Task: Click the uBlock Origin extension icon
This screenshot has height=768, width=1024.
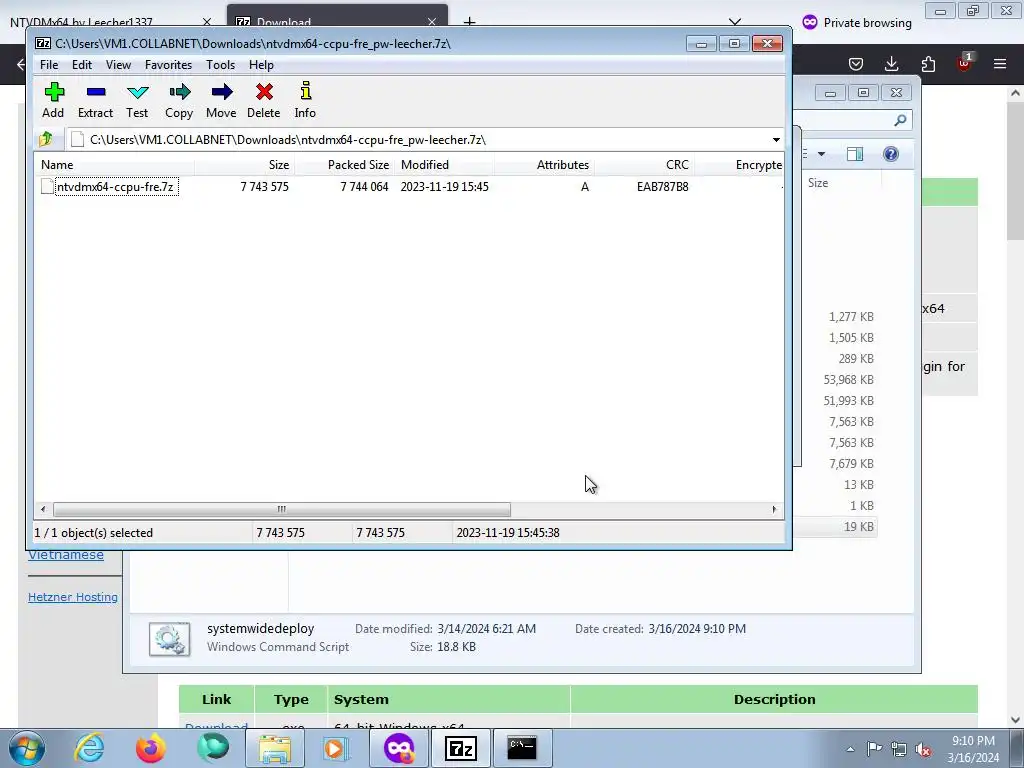Action: [964, 63]
